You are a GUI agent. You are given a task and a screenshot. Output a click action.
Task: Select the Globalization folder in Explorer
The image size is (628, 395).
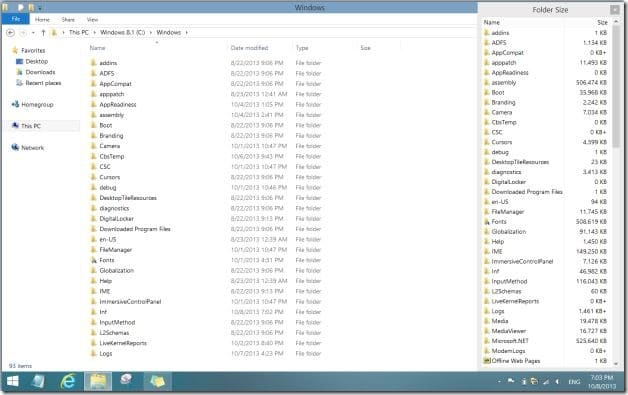pos(117,270)
